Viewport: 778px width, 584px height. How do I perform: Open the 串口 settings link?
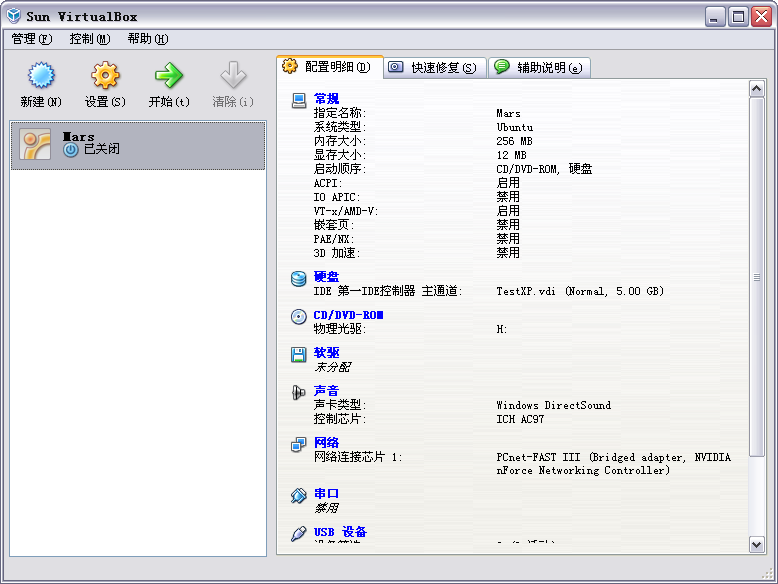[326, 494]
